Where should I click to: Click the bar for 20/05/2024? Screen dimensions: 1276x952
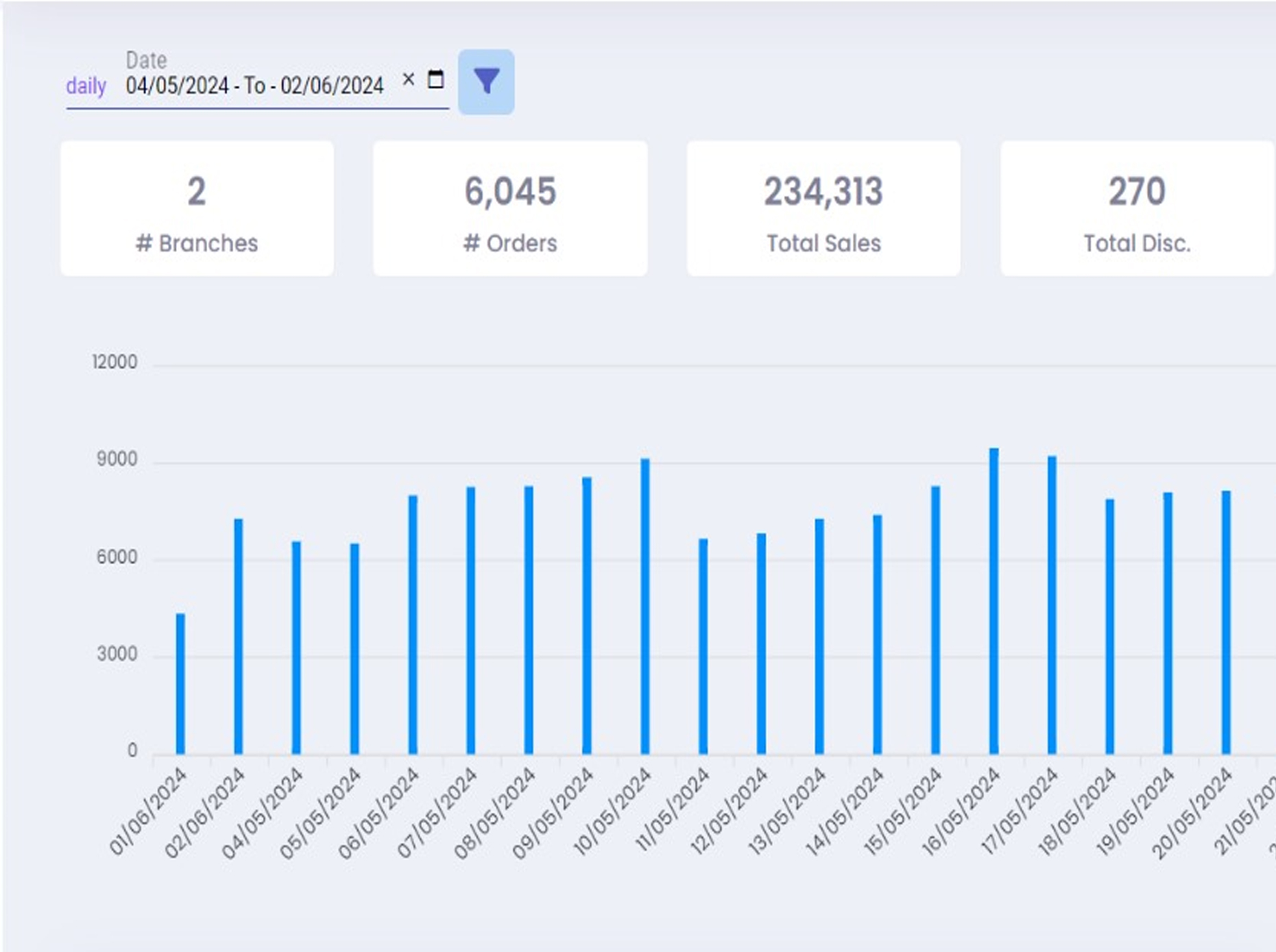click(1226, 622)
